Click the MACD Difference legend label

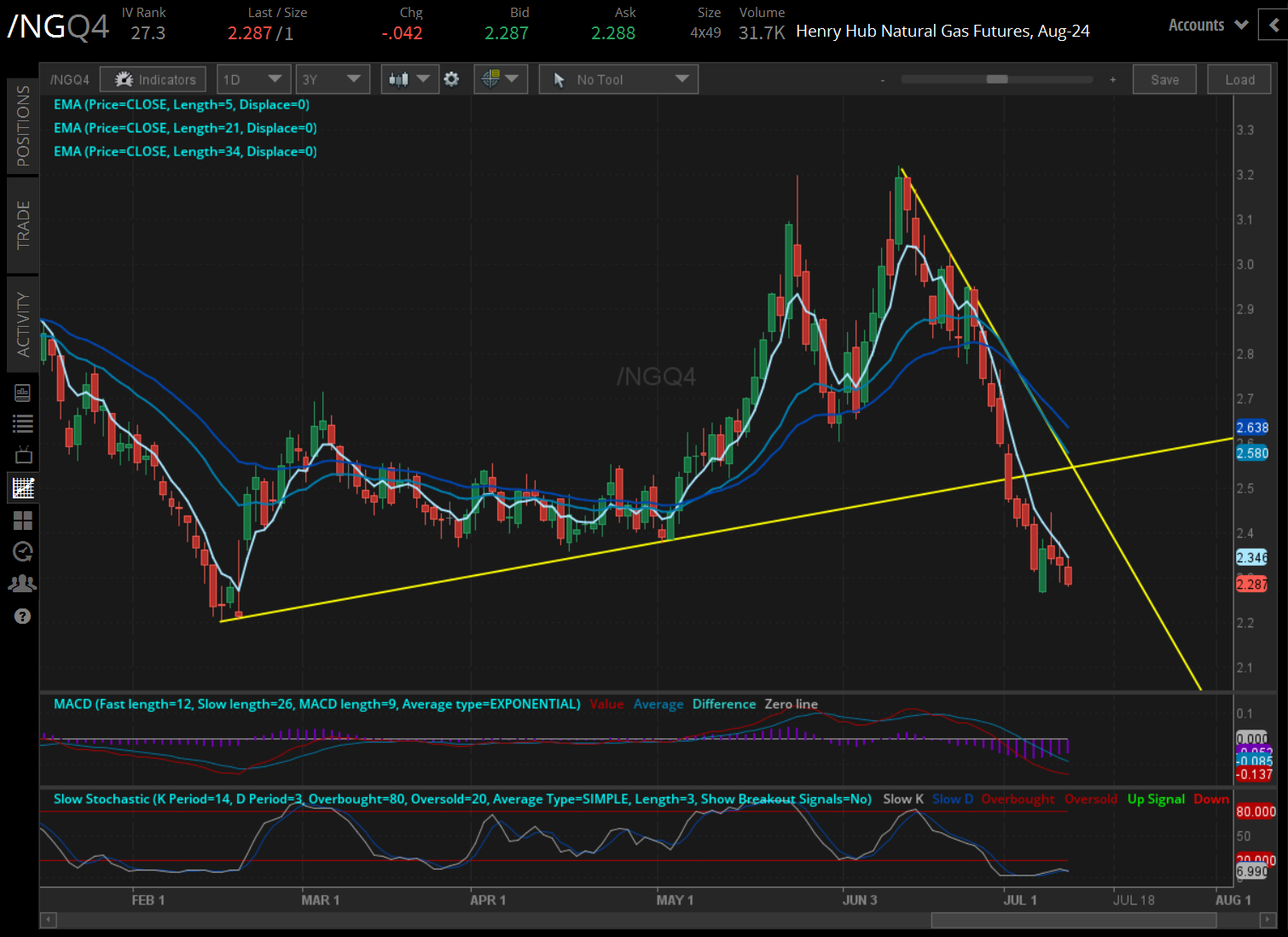click(724, 704)
